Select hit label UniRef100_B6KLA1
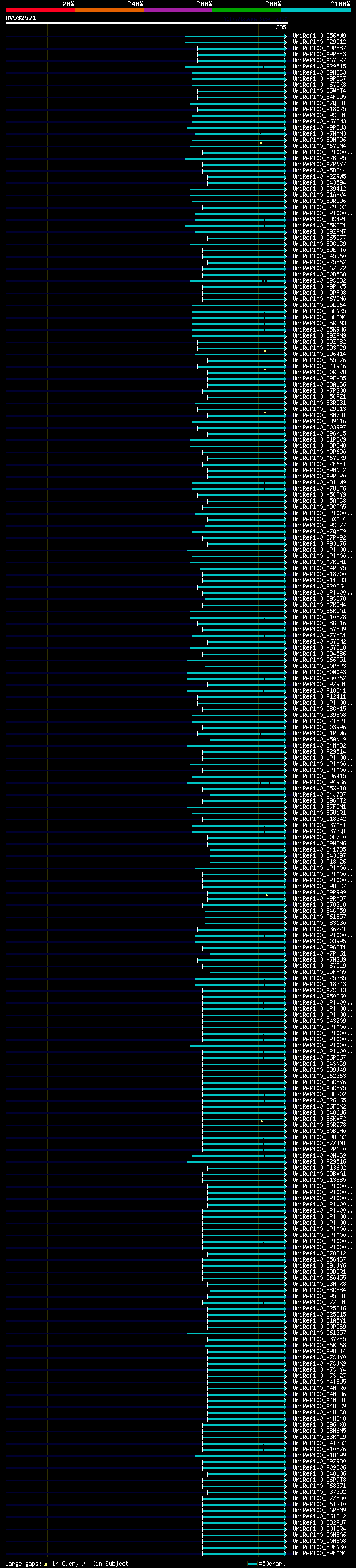This screenshot has height=1568, width=356. tap(319, 611)
